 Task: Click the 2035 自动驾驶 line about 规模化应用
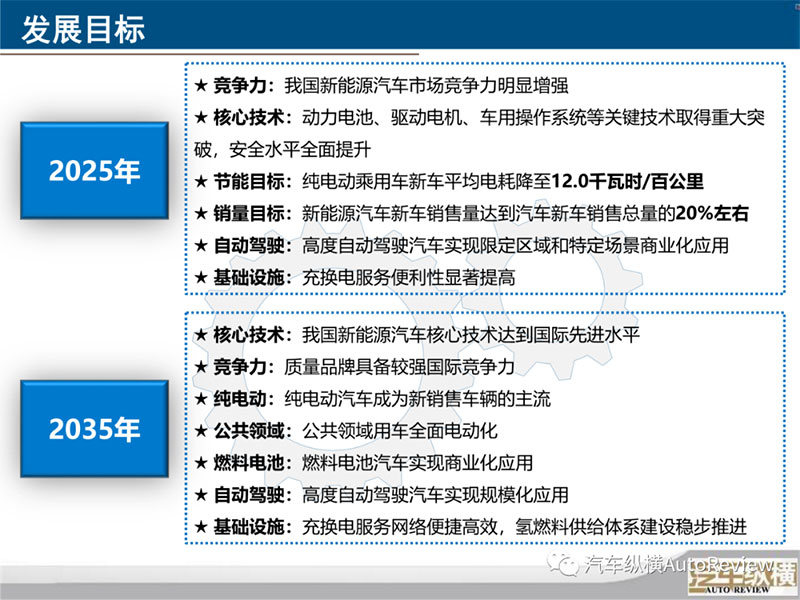click(381, 495)
